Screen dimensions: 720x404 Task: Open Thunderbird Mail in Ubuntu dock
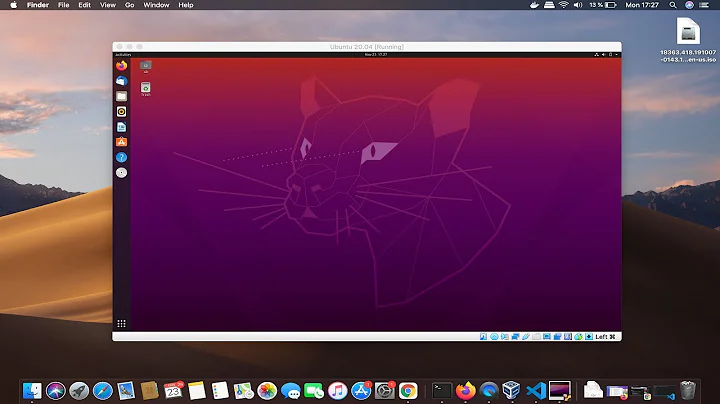[121, 81]
